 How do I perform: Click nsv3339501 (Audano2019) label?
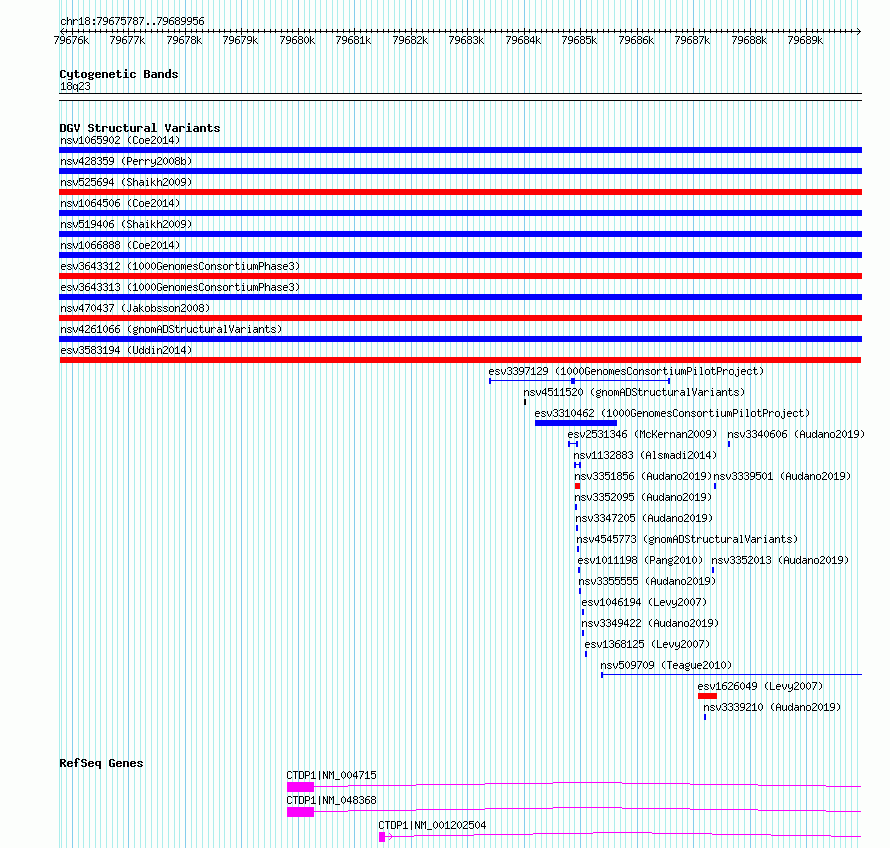(783, 476)
